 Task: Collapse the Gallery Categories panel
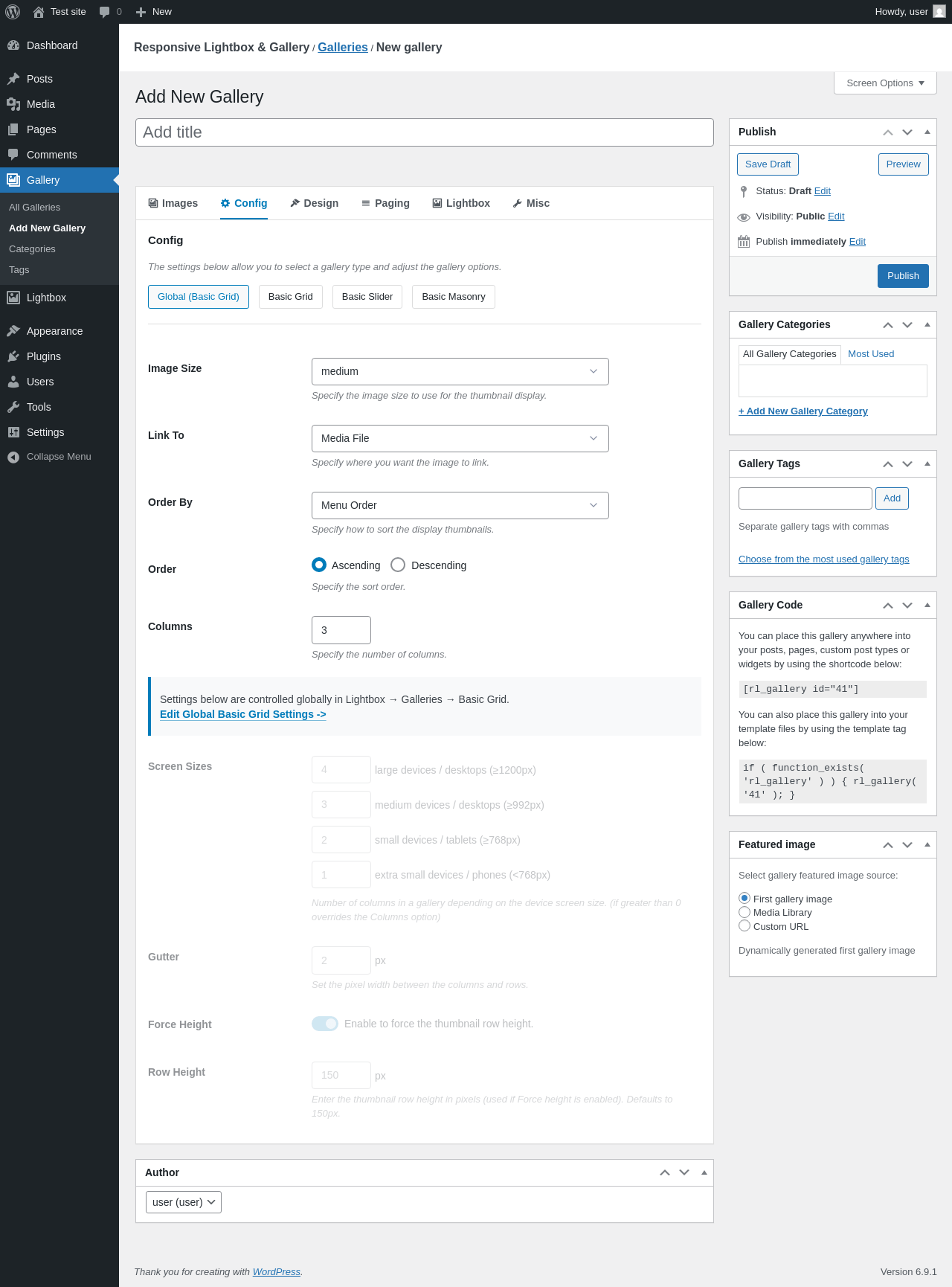coord(927,325)
